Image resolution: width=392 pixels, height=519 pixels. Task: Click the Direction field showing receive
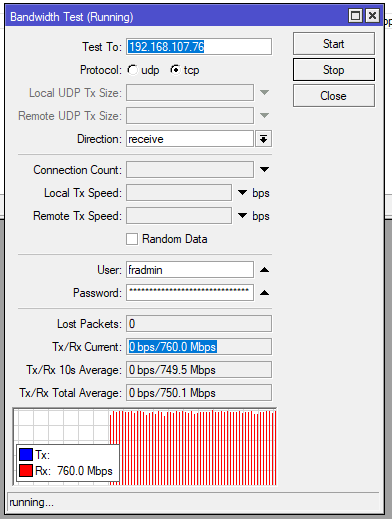point(190,139)
